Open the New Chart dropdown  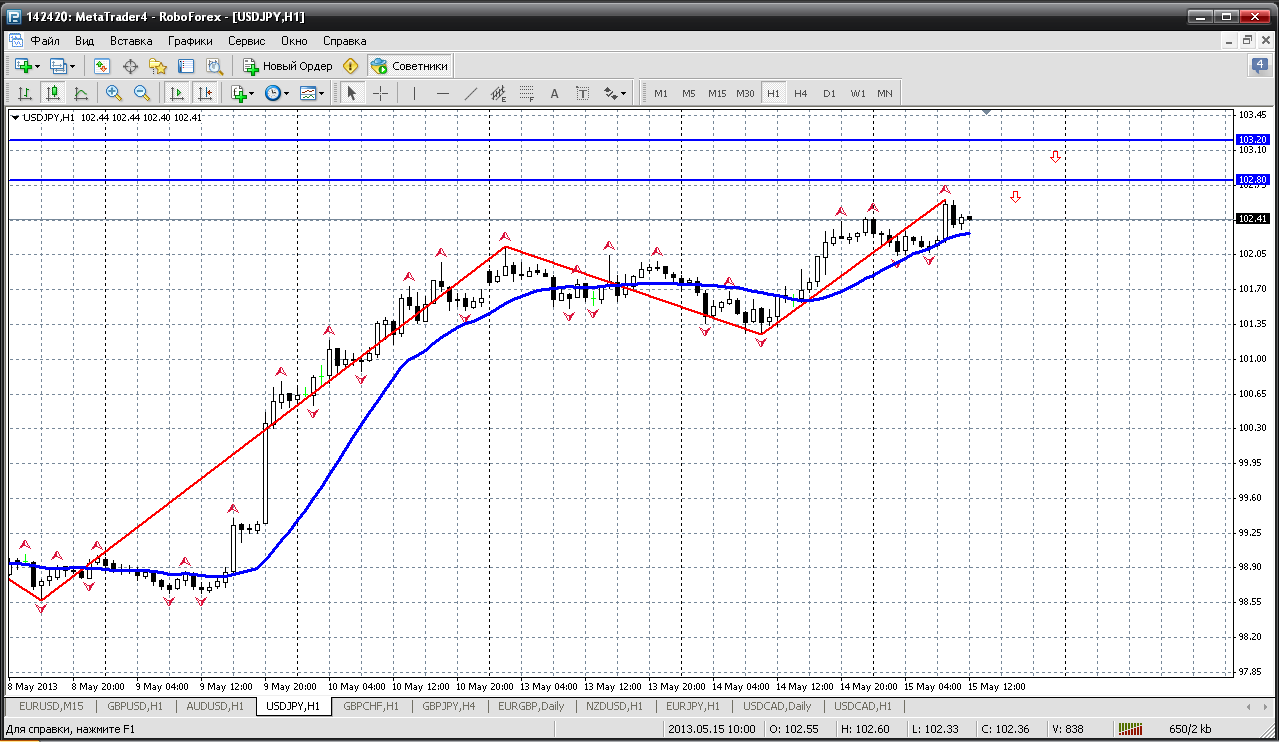27,66
